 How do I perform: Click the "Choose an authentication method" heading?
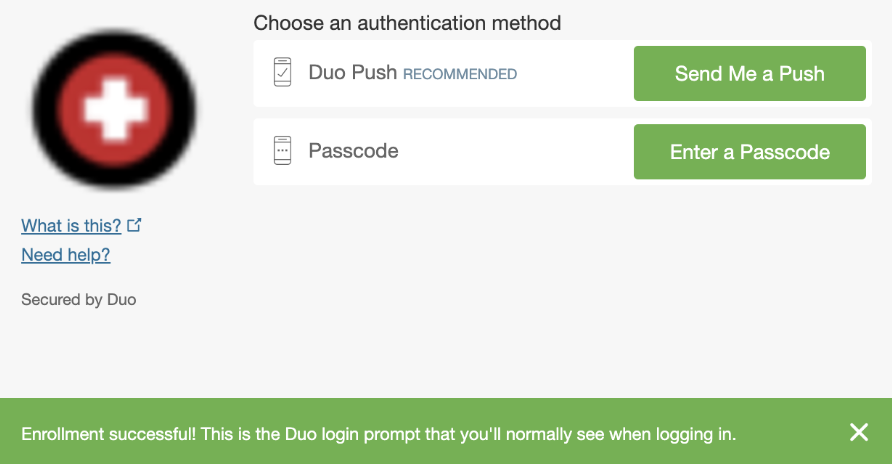pyautogui.click(x=407, y=22)
